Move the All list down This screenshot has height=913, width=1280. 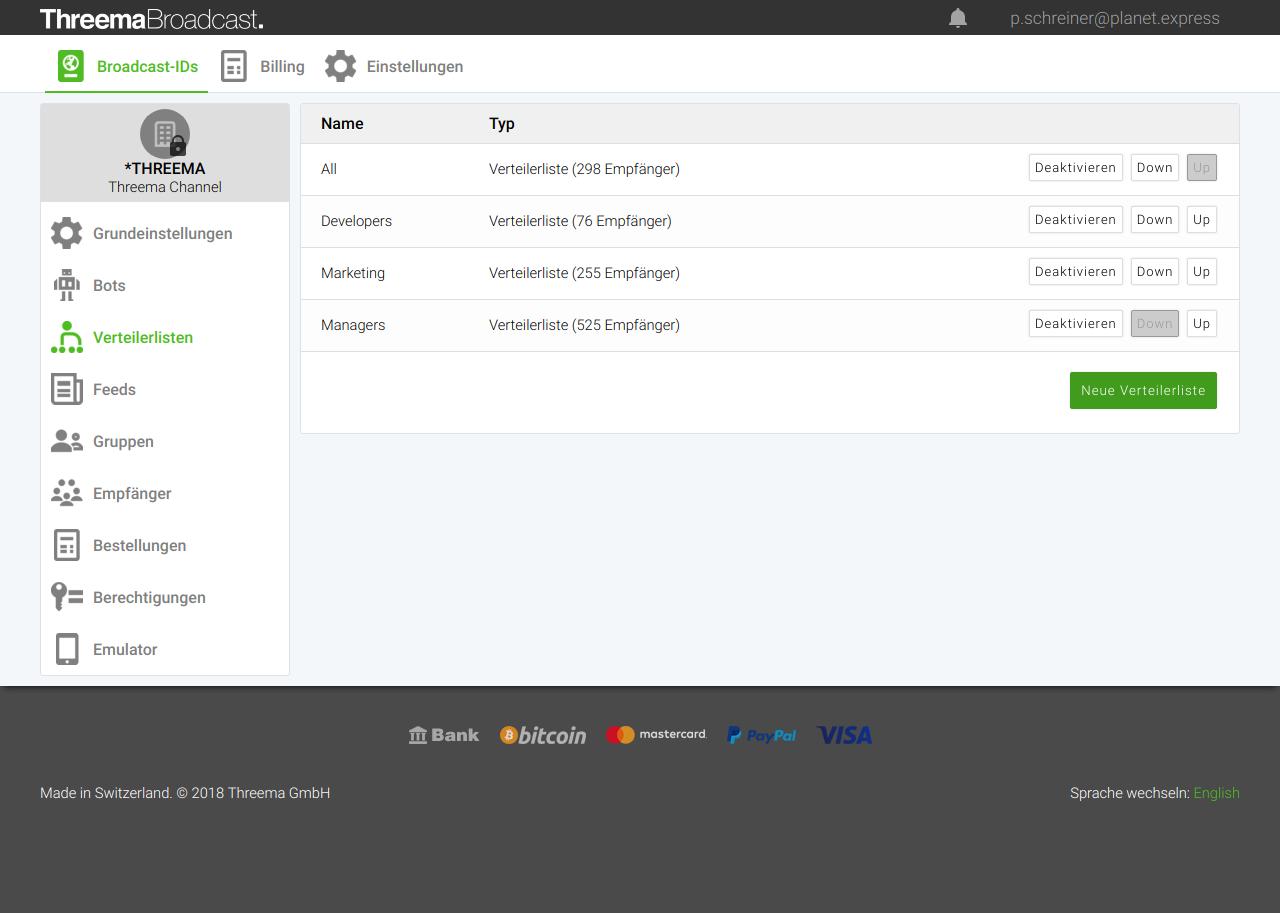tap(1154, 168)
